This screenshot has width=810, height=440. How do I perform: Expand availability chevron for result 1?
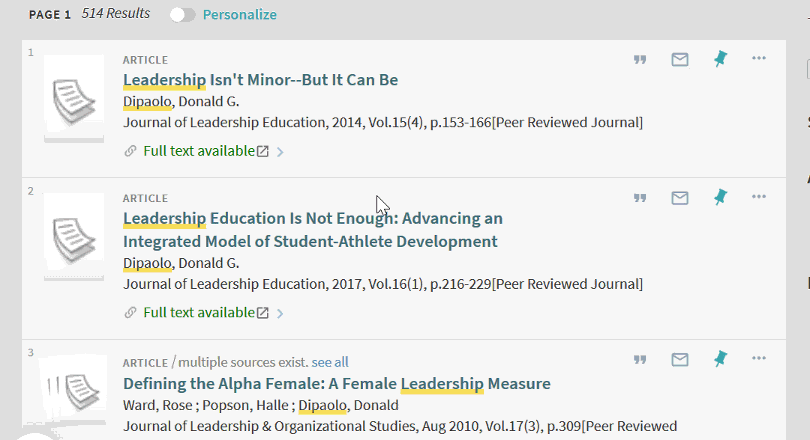point(280,152)
